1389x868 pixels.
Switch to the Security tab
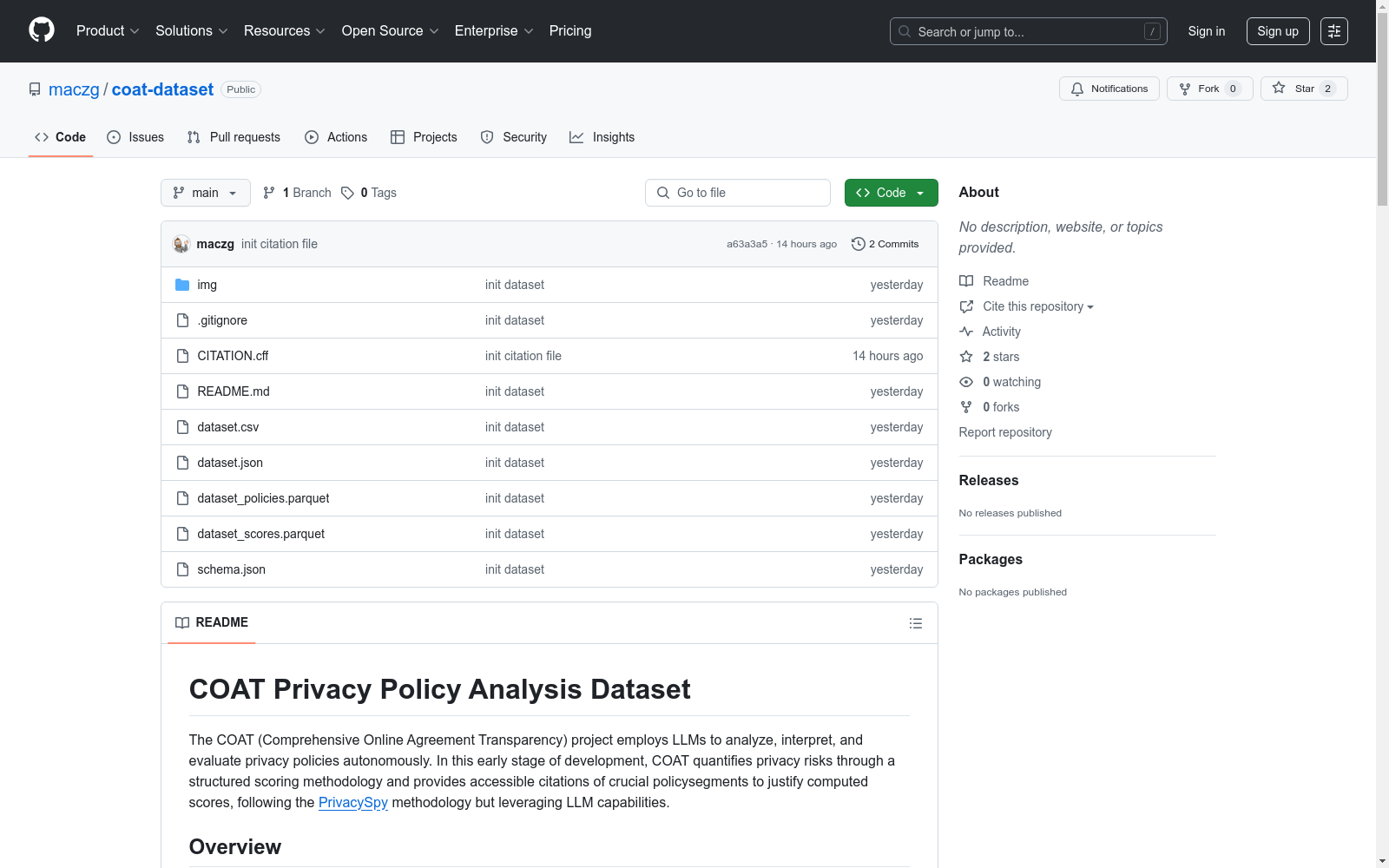tap(514, 137)
